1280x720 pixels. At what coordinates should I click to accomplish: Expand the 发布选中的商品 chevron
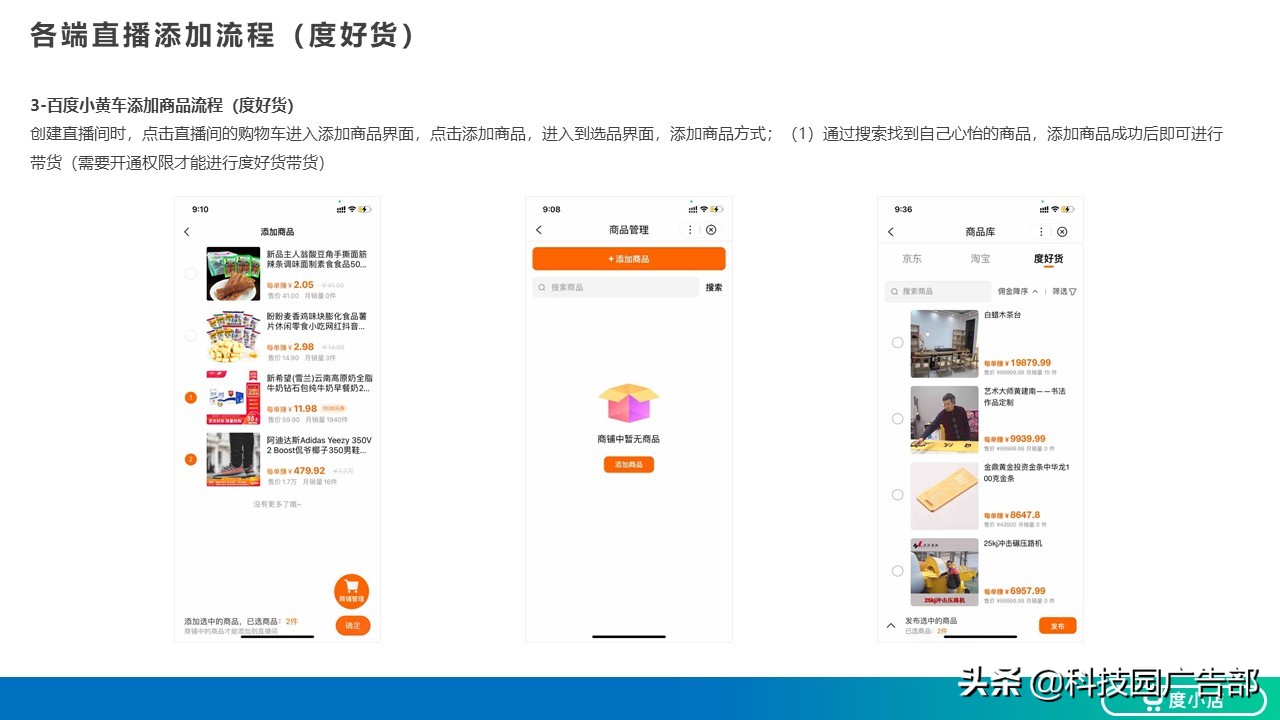pyautogui.click(x=891, y=625)
